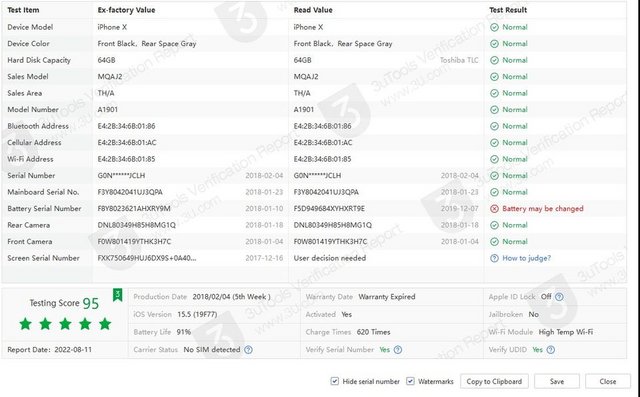
Task: Click the Normal check icon for Rear Camera
Action: [x=494, y=225]
